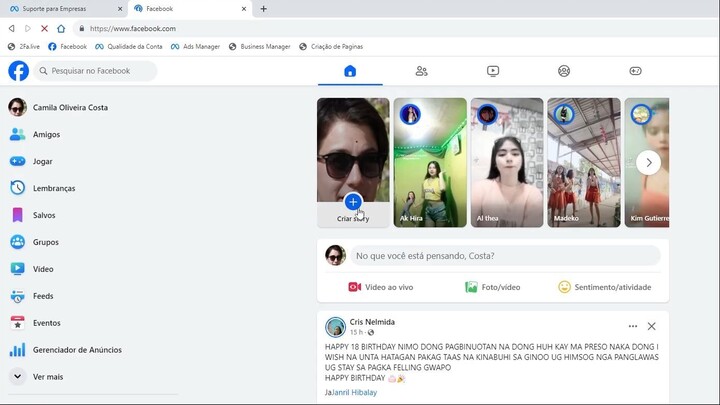Click the search magnifier icon
The width and height of the screenshot is (720, 405).
(x=43, y=71)
